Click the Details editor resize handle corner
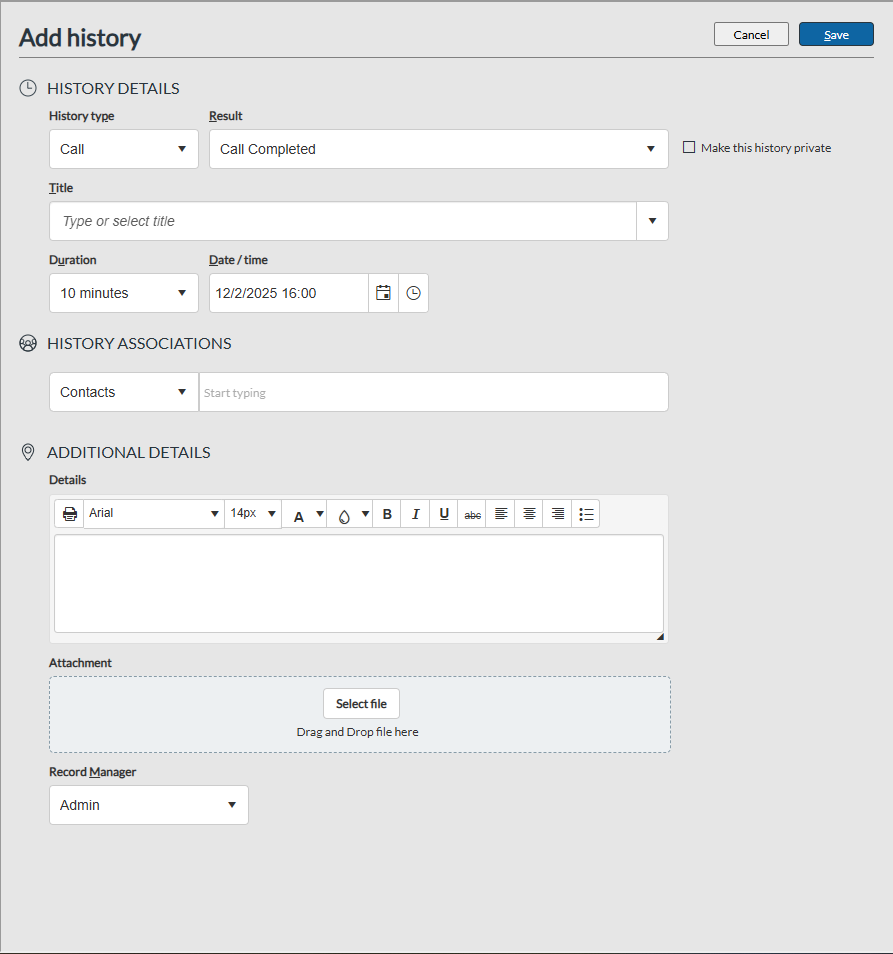 tap(660, 636)
